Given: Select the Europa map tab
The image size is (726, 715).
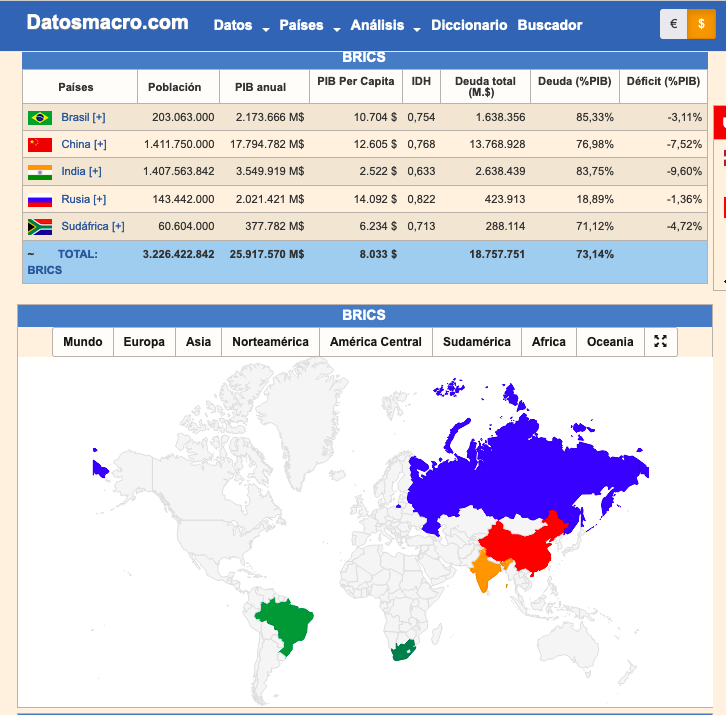Looking at the screenshot, I should click(x=144, y=342).
